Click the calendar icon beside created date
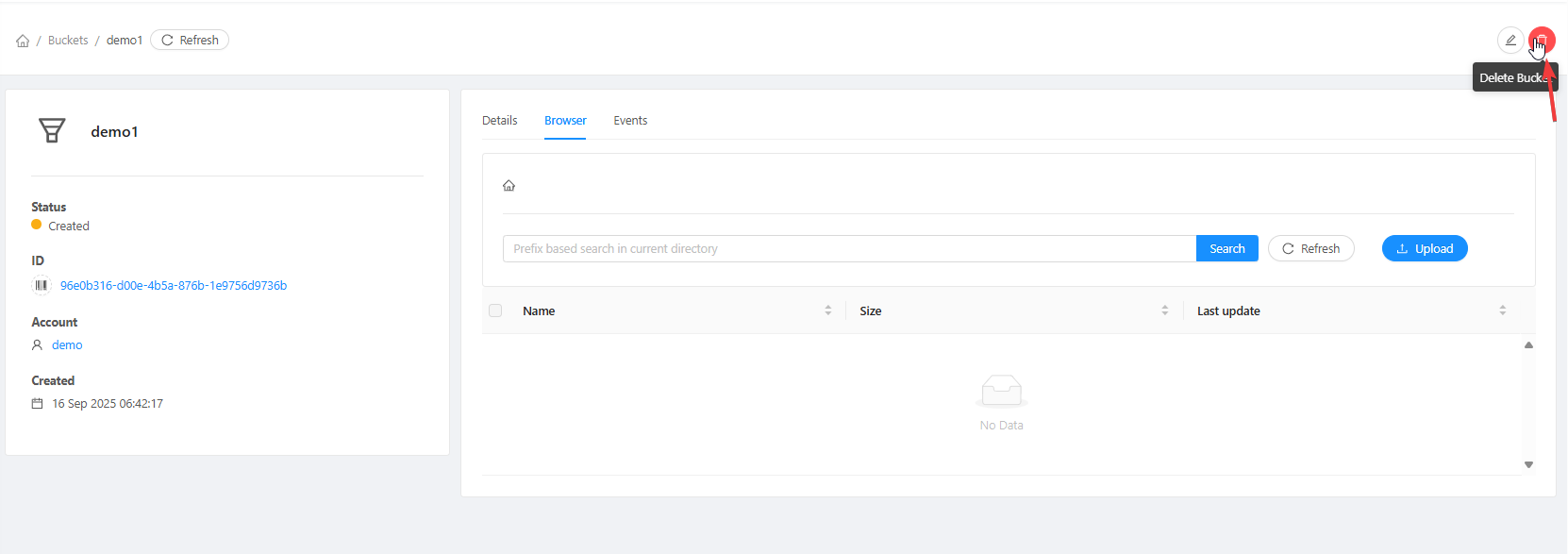Screen dimensions: 1568x554 tap(38, 404)
